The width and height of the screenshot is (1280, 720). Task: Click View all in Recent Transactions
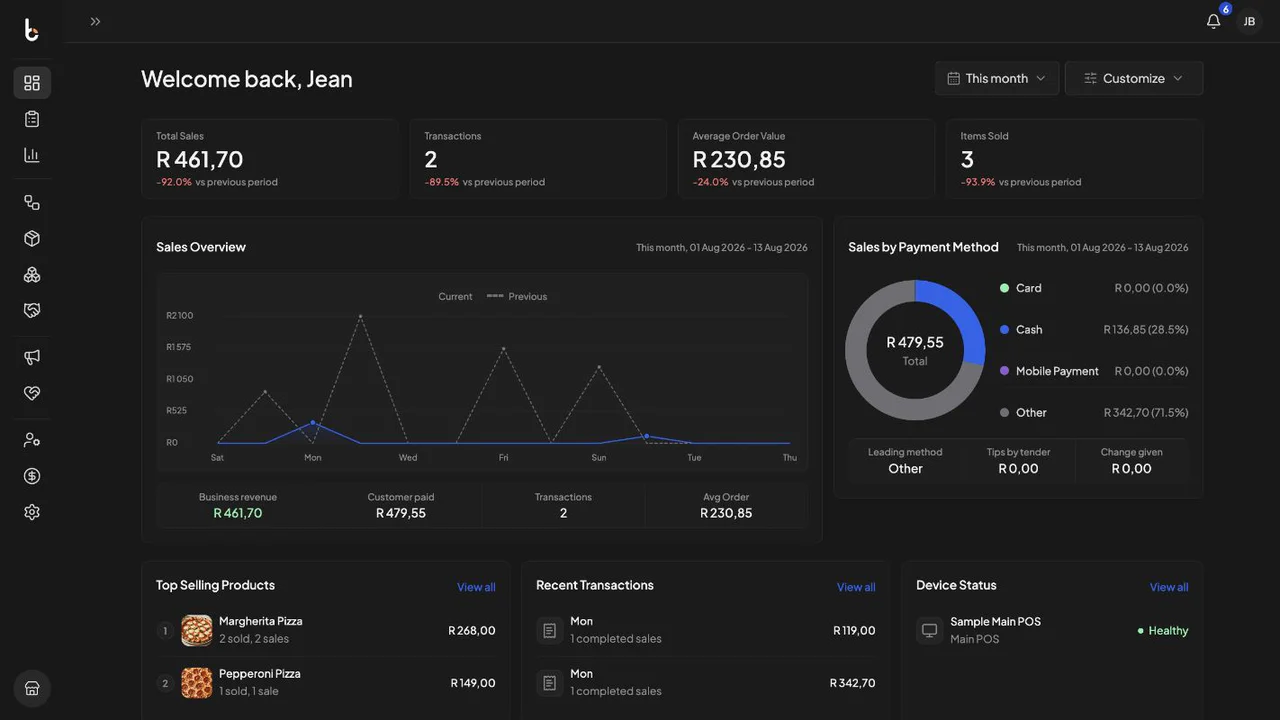tap(856, 587)
